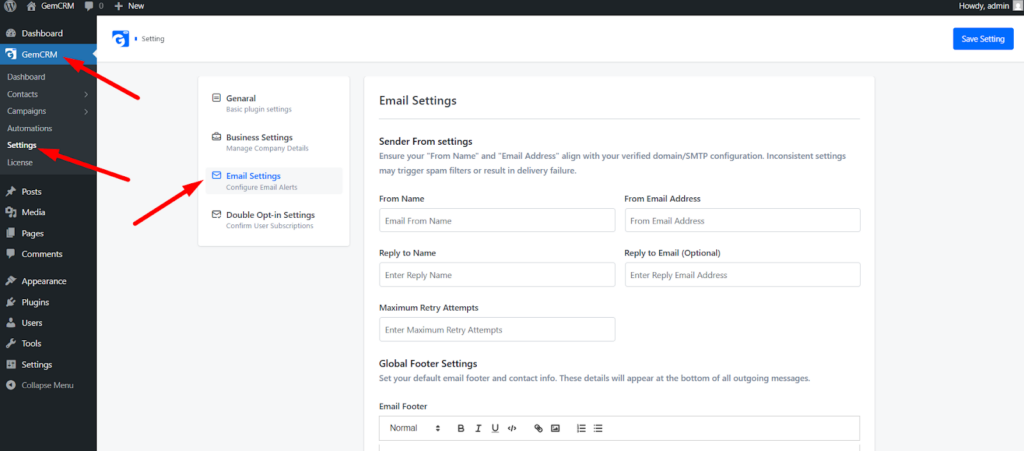
Task: Click the Appearance brush icon
Action: [10, 281]
